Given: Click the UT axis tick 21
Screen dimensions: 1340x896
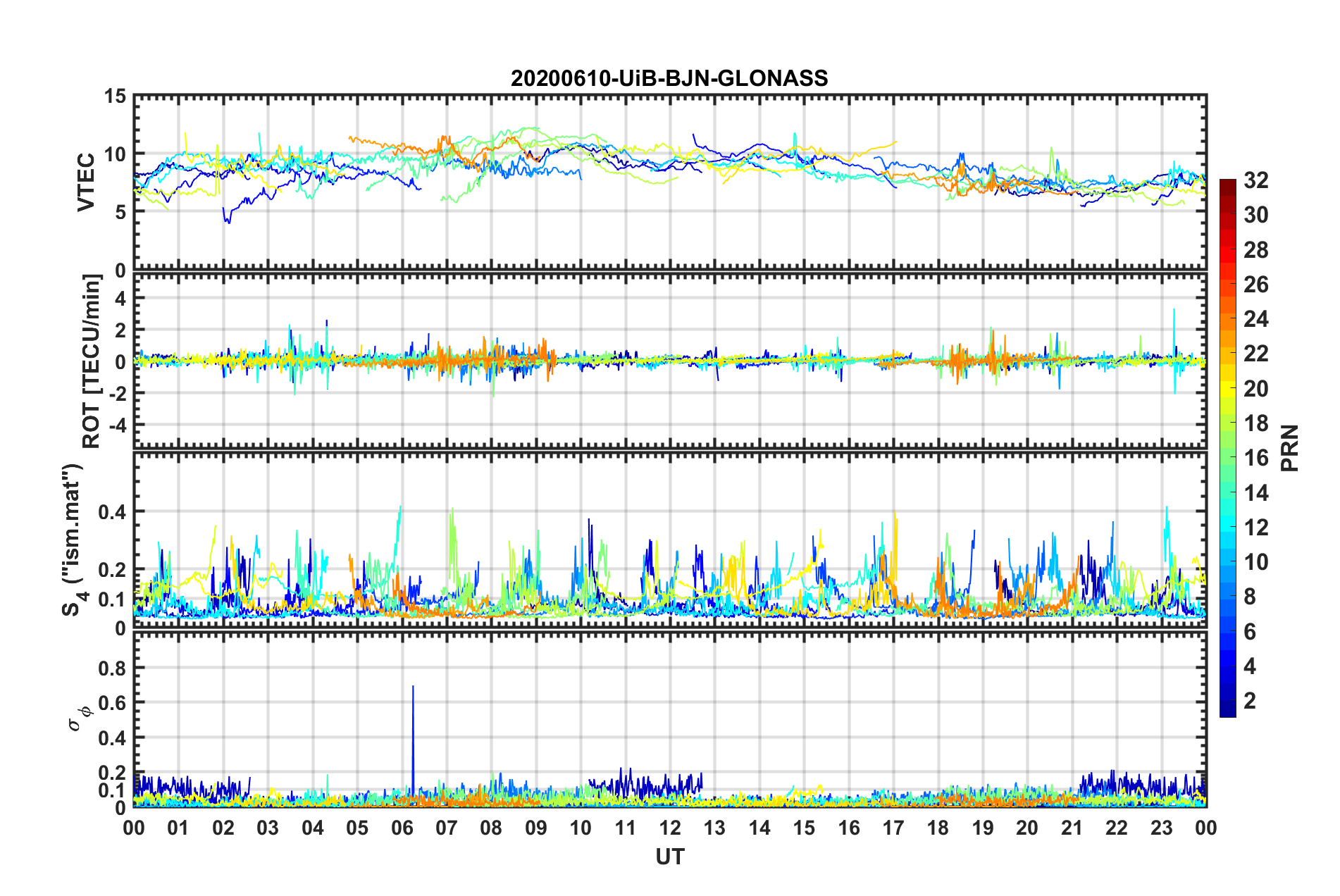Looking at the screenshot, I should tap(1072, 828).
